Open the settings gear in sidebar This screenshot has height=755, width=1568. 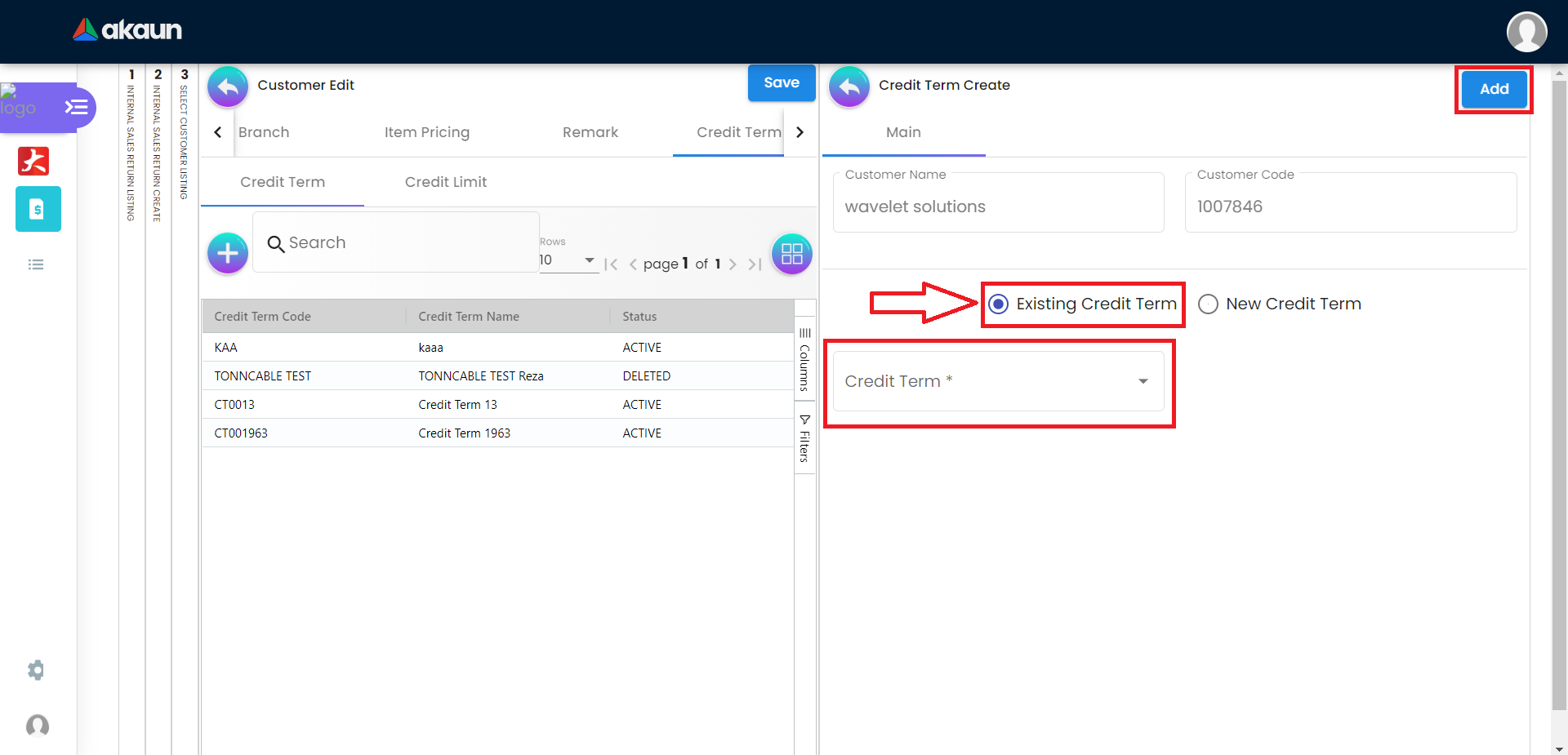tap(36, 670)
